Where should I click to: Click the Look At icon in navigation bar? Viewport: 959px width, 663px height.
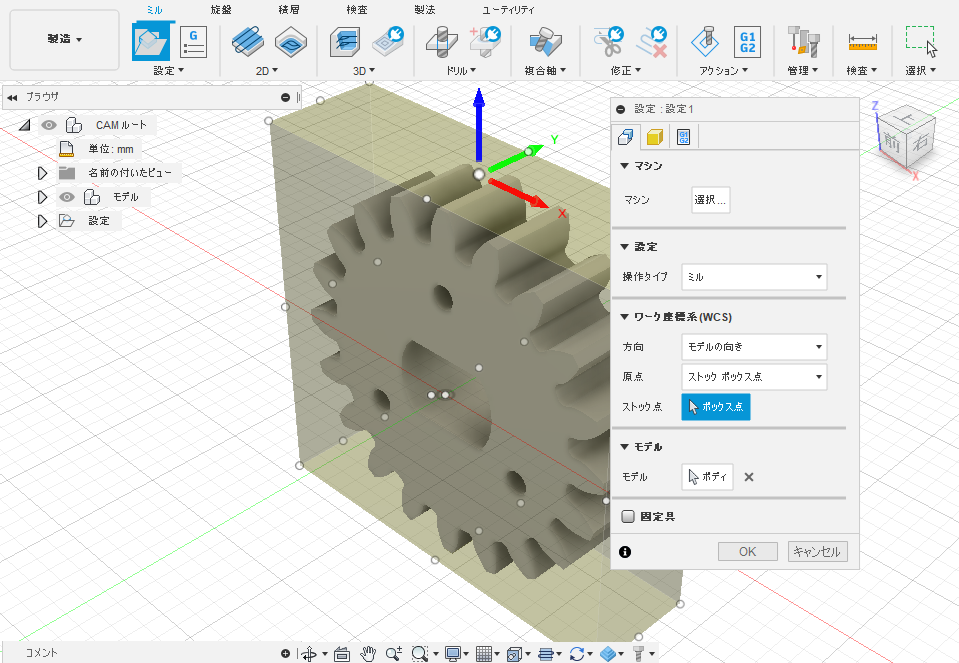(341, 654)
